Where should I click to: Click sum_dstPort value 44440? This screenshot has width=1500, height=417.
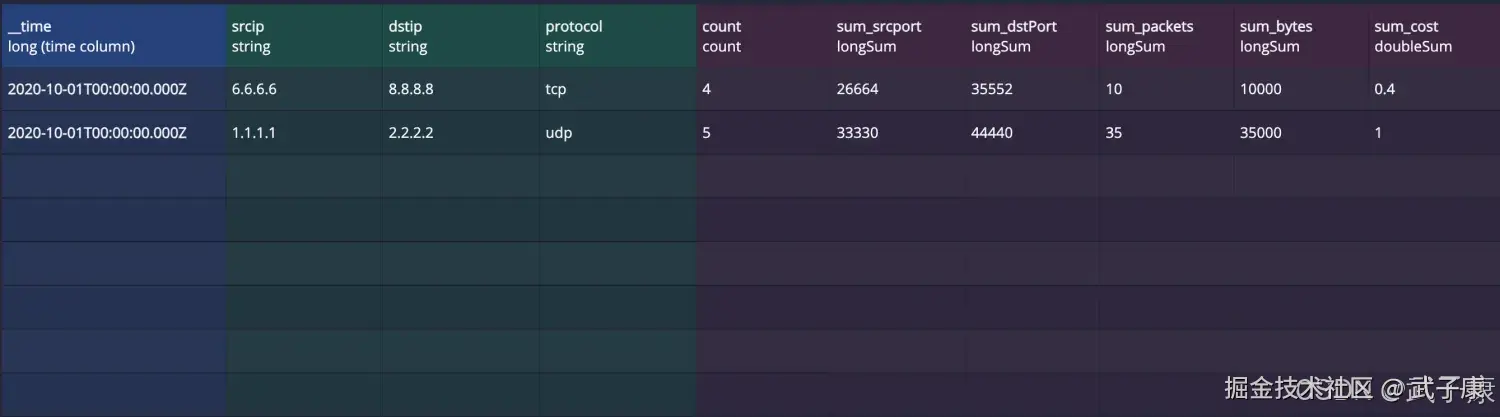[x=992, y=132]
